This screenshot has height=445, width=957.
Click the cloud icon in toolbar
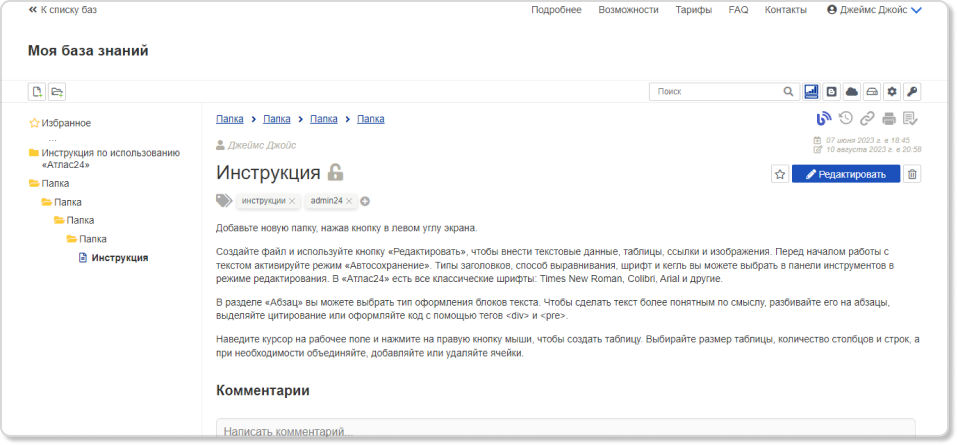pyautogui.click(x=851, y=92)
